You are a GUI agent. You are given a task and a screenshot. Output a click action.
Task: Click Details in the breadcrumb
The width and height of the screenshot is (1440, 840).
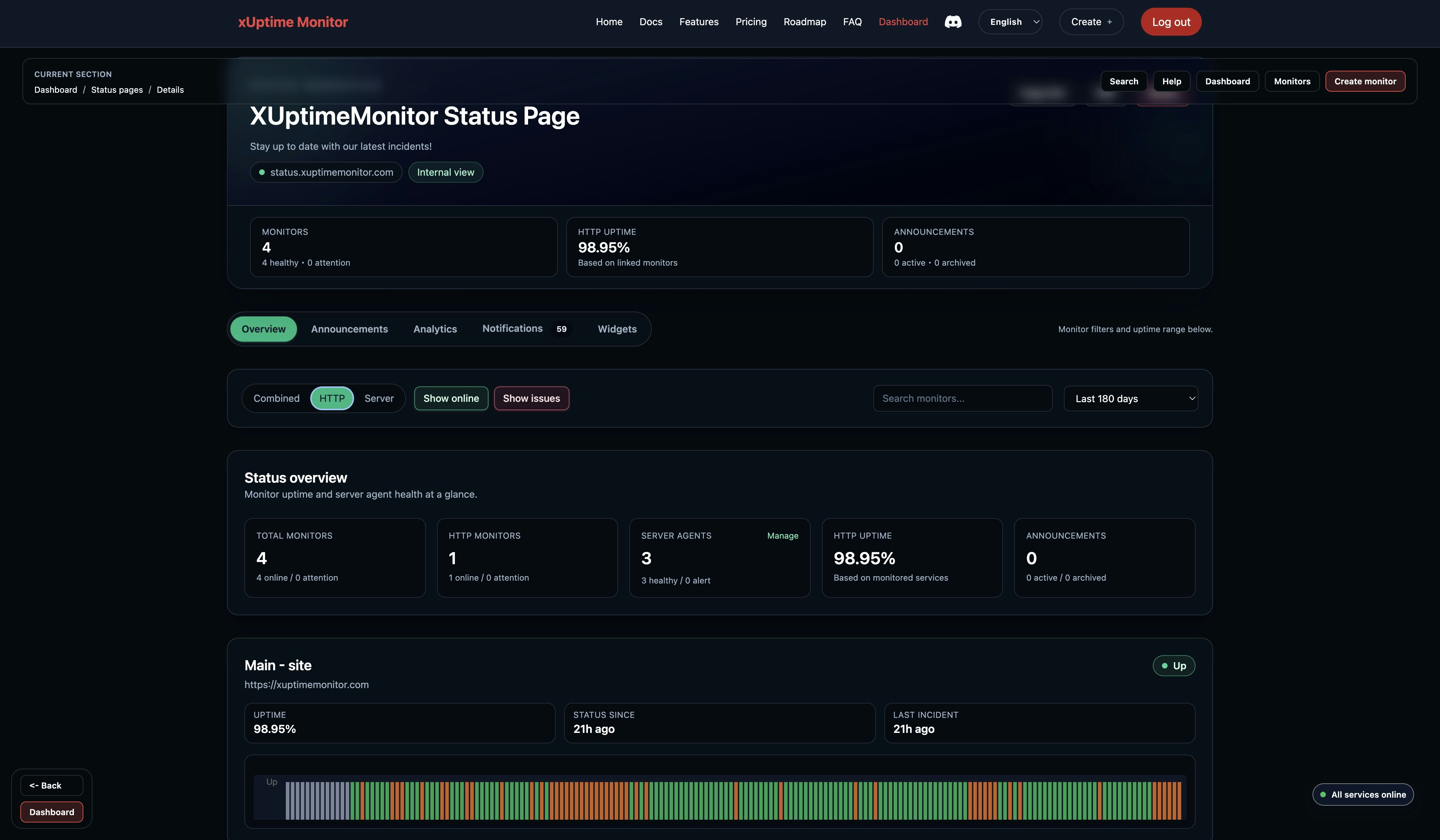click(x=170, y=90)
